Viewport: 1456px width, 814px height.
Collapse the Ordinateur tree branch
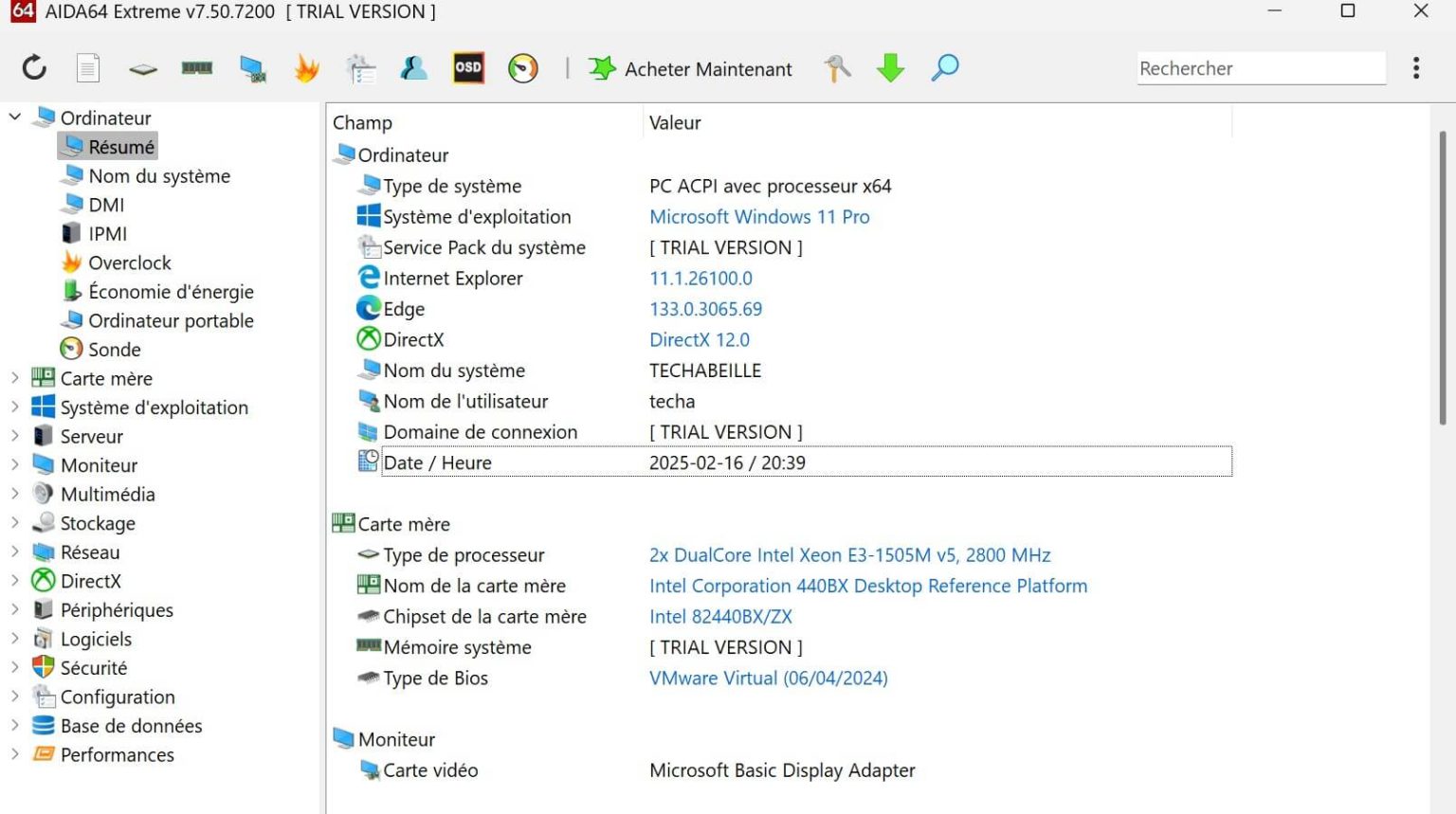point(14,117)
